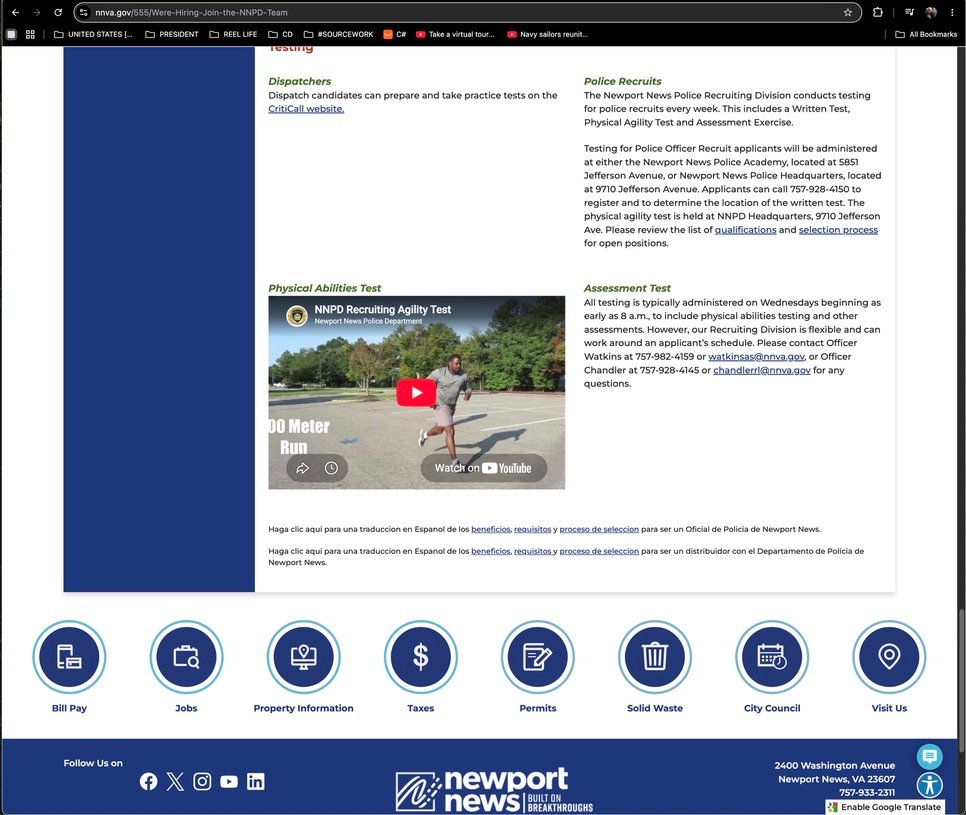966x815 pixels.
Task: Open the #SOURCEWORK bookmarks folder
Action: 338,34
